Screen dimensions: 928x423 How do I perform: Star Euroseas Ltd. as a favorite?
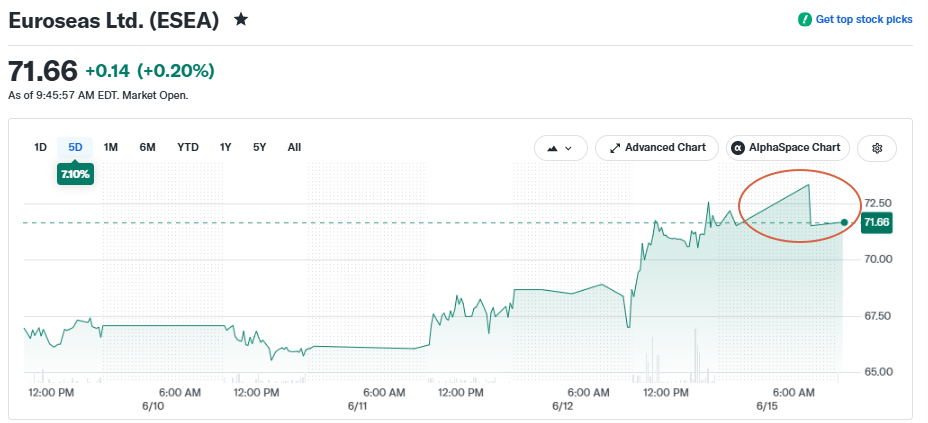pyautogui.click(x=241, y=20)
